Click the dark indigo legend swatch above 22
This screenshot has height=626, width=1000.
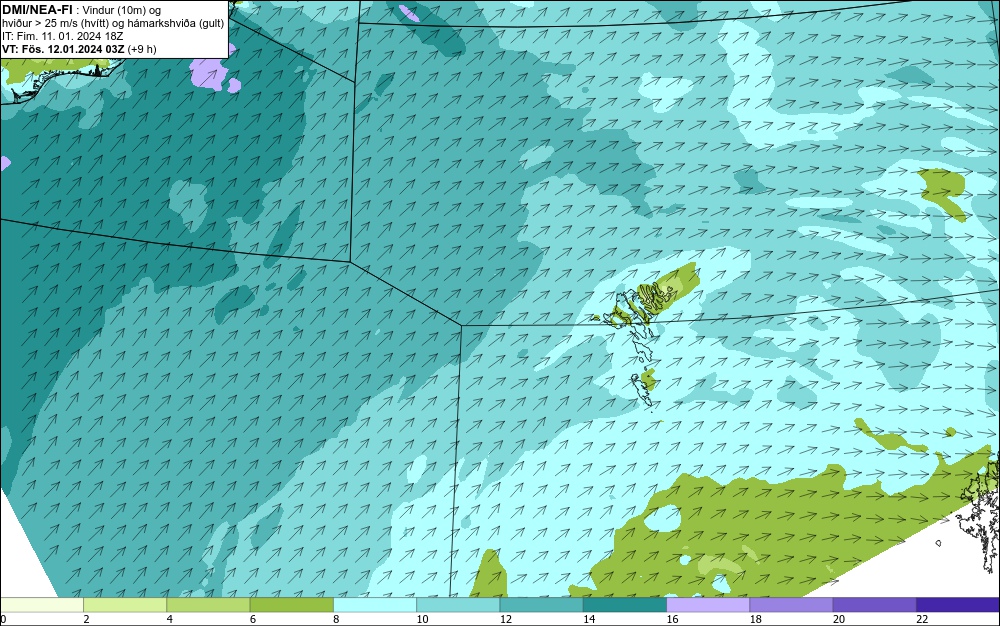(x=957, y=605)
